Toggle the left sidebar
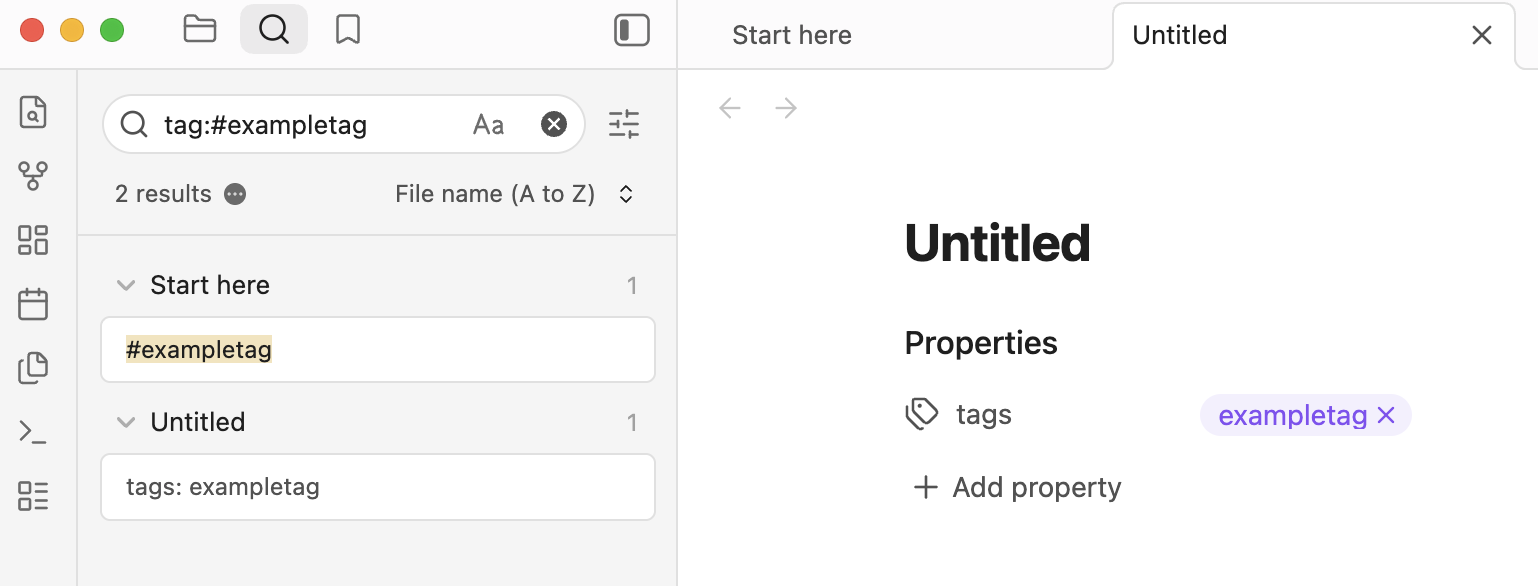1538x586 pixels. click(x=632, y=30)
